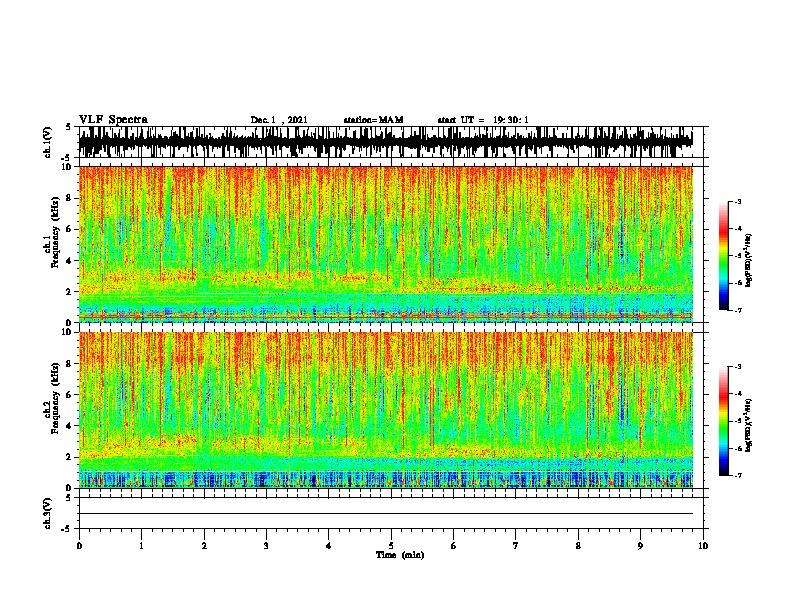792x612 pixels.
Task: Click the "ch.1 Frequency (kHz)" axis label
Action: [51, 233]
